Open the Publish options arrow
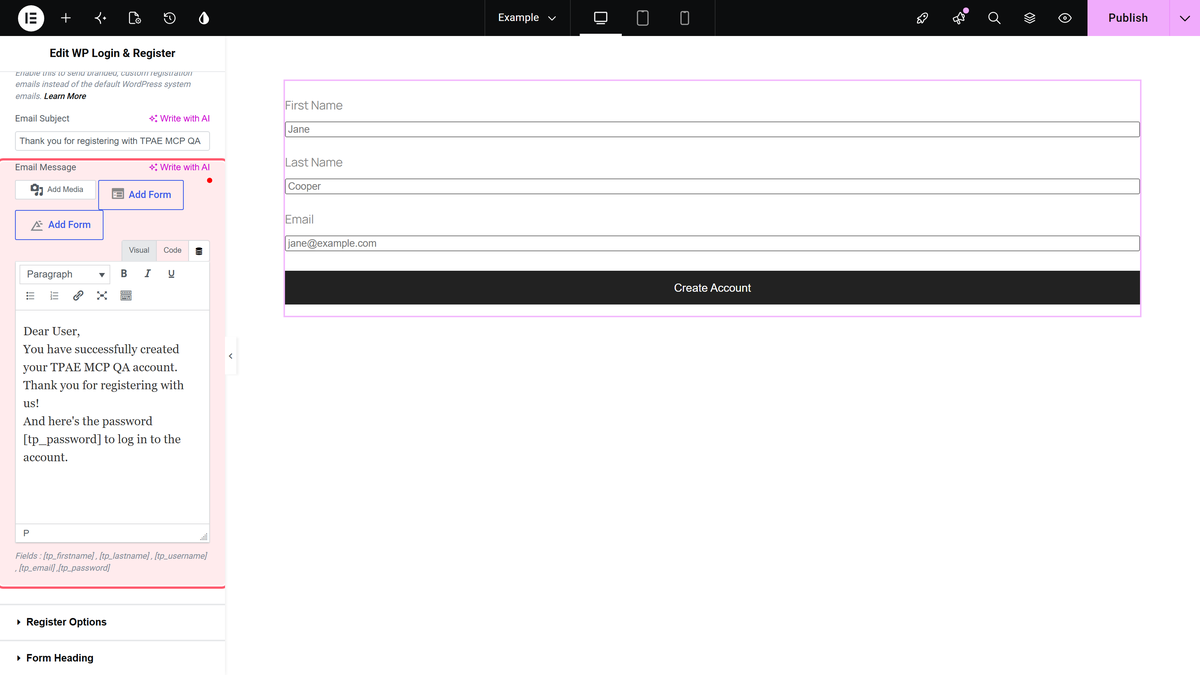This screenshot has width=1200, height=675. click(1185, 18)
